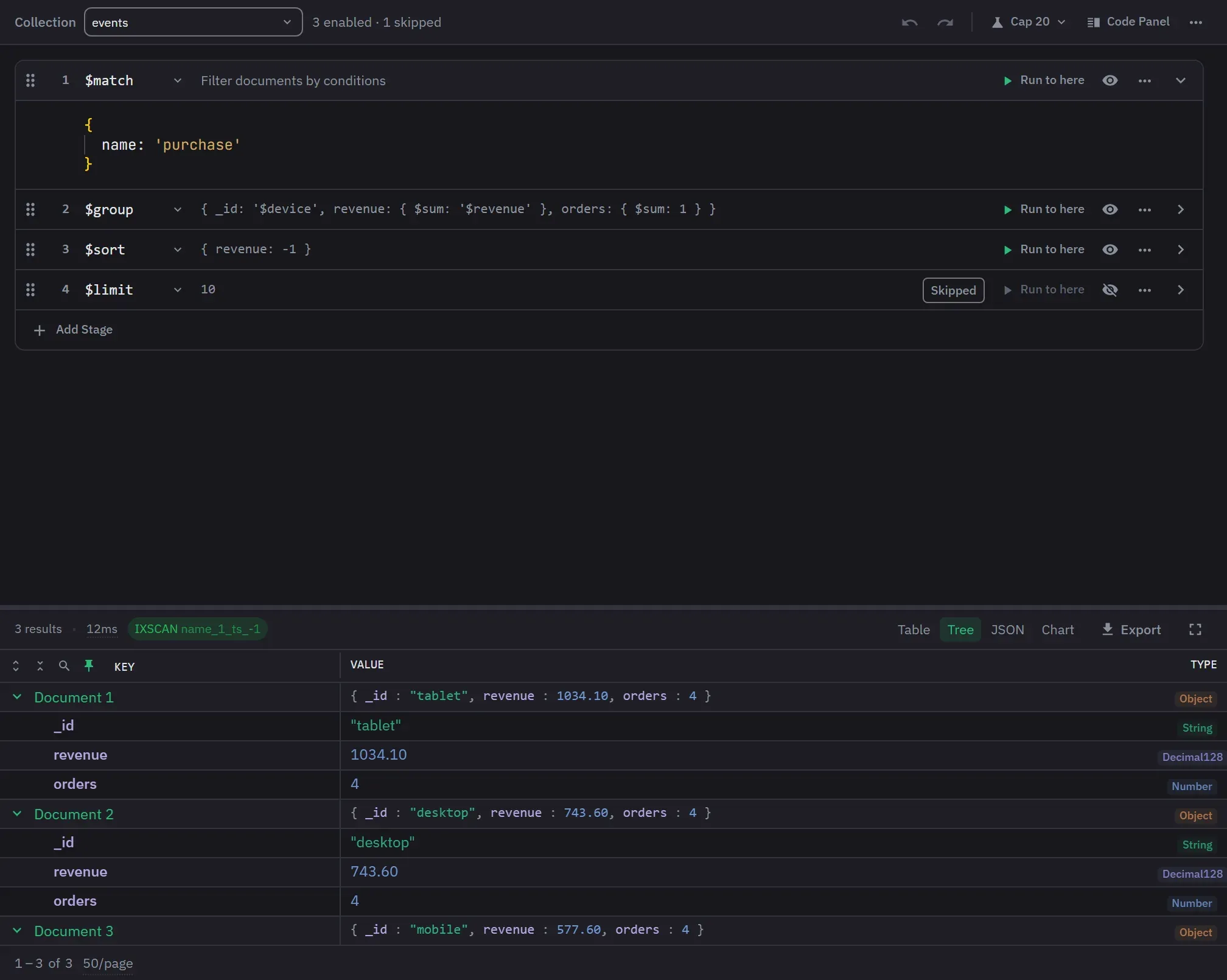1227x980 pixels.
Task: Switch results to JSON view
Action: pyautogui.click(x=1007, y=629)
